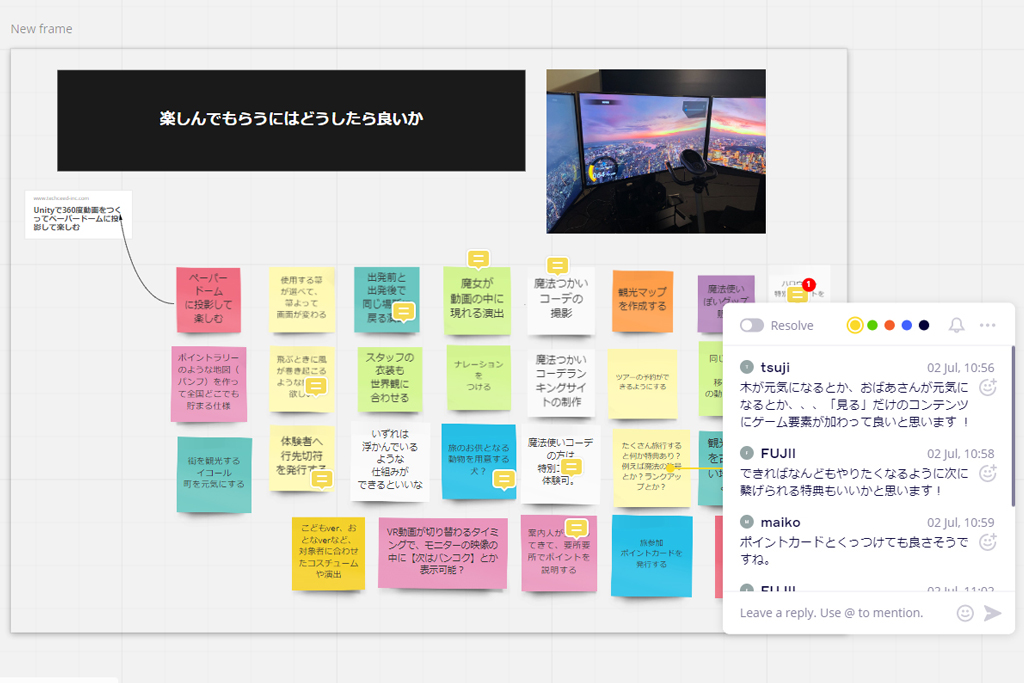Screen dimensions: 1024x683
Task: Pick the blue comment color dot
Action: pyautogui.click(x=906, y=325)
